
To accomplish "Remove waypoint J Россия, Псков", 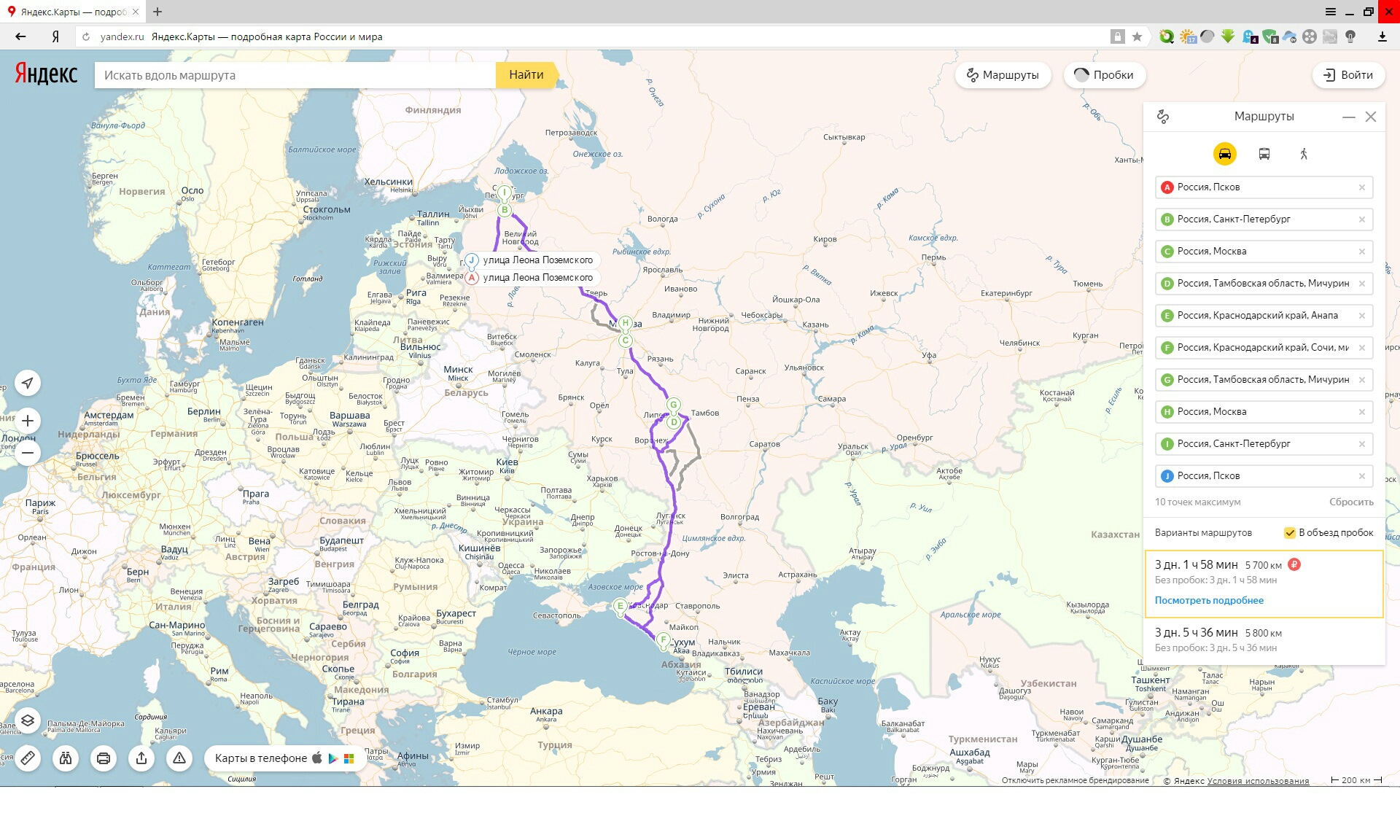I will coord(1361,476).
